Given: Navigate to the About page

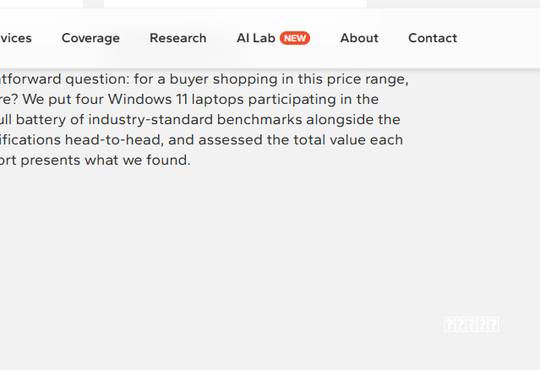Looking at the screenshot, I should [x=359, y=38].
